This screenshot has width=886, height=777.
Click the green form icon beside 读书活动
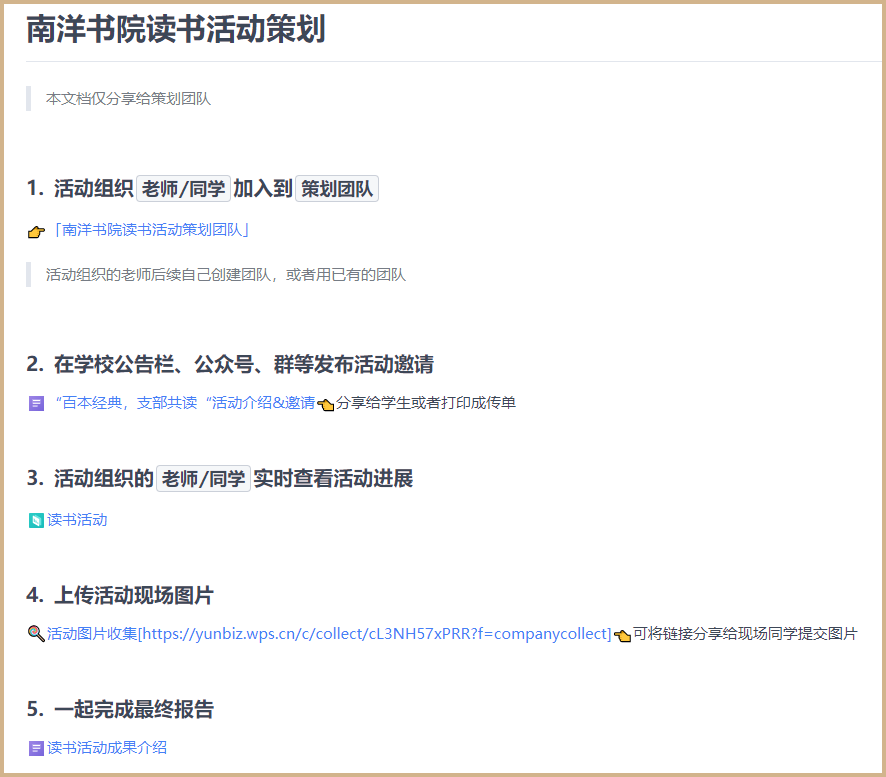point(37,520)
